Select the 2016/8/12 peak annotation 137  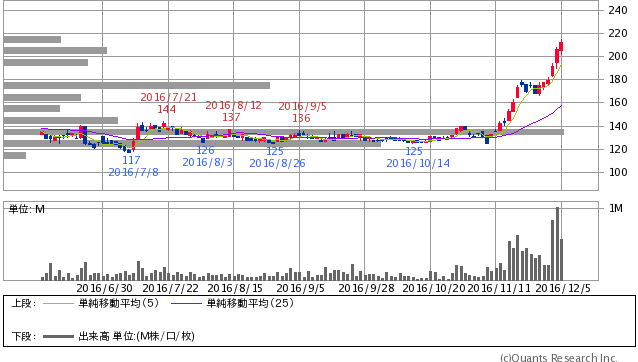tap(231, 117)
